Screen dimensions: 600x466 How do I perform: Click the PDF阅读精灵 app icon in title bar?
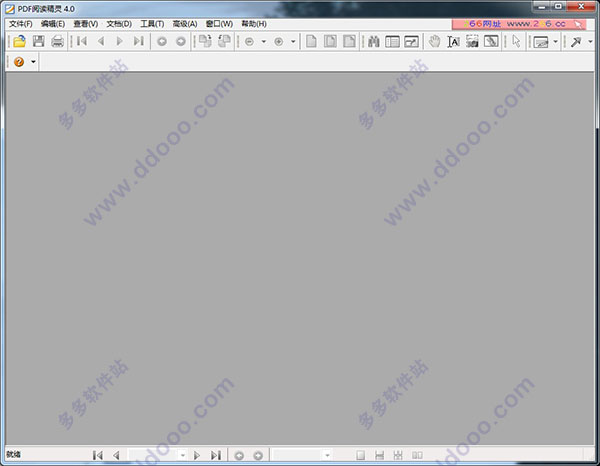coord(10,8)
